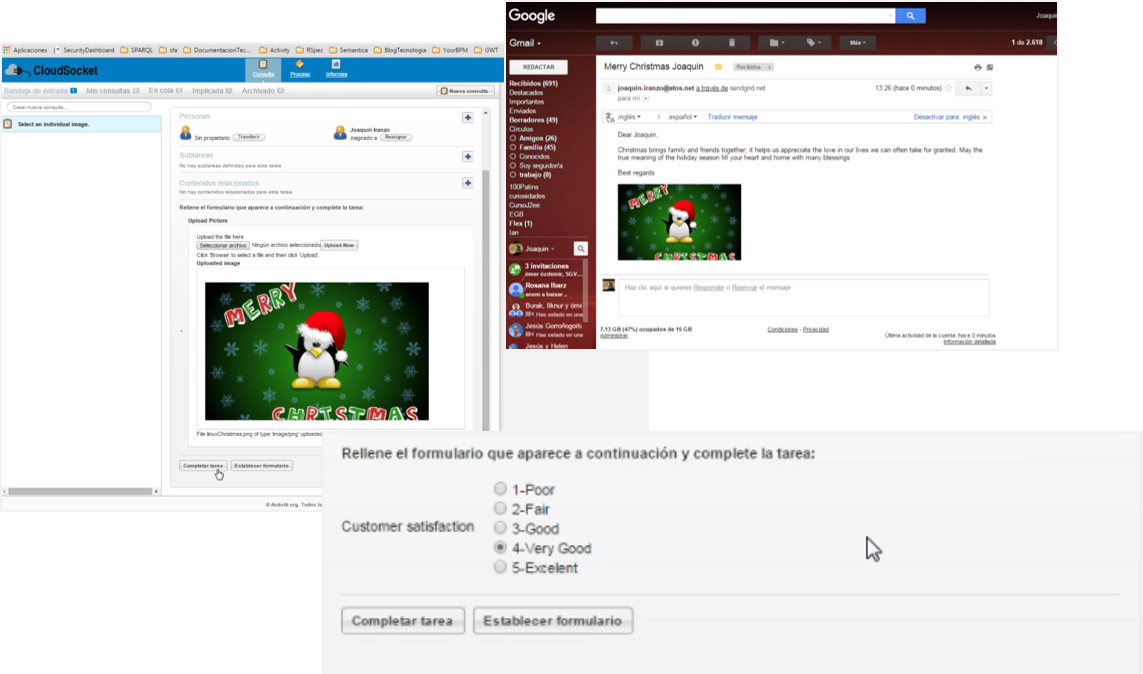
Task: Switch to Implicada tab
Action: (x=211, y=91)
